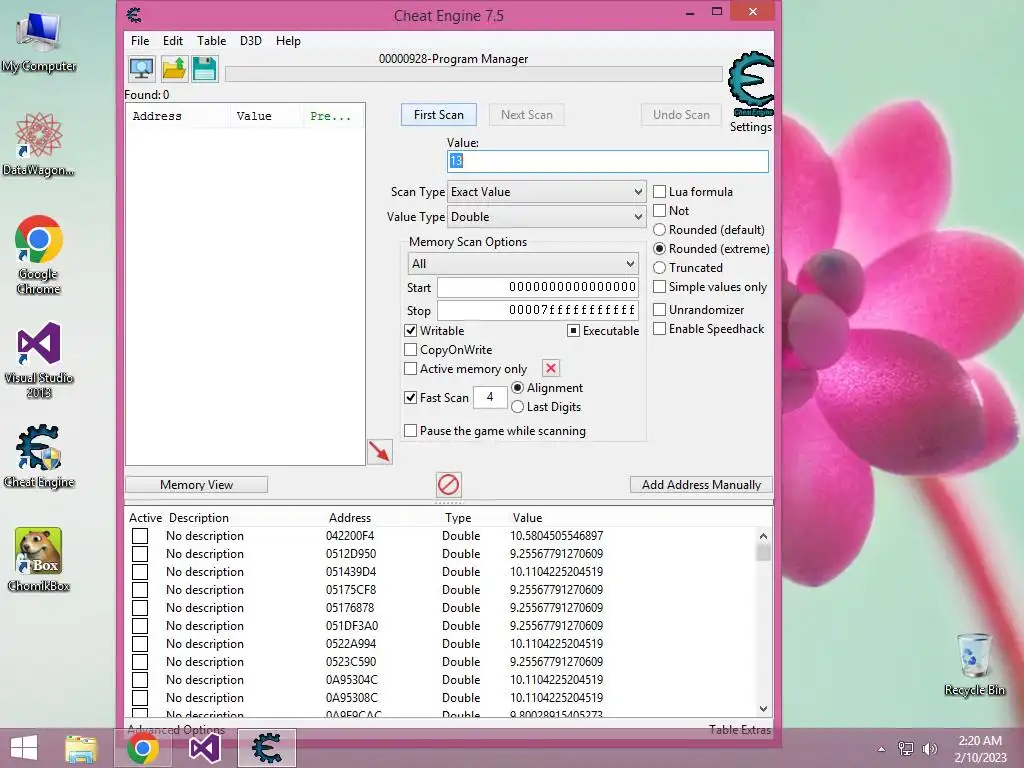Open the File menu

pyautogui.click(x=140, y=40)
